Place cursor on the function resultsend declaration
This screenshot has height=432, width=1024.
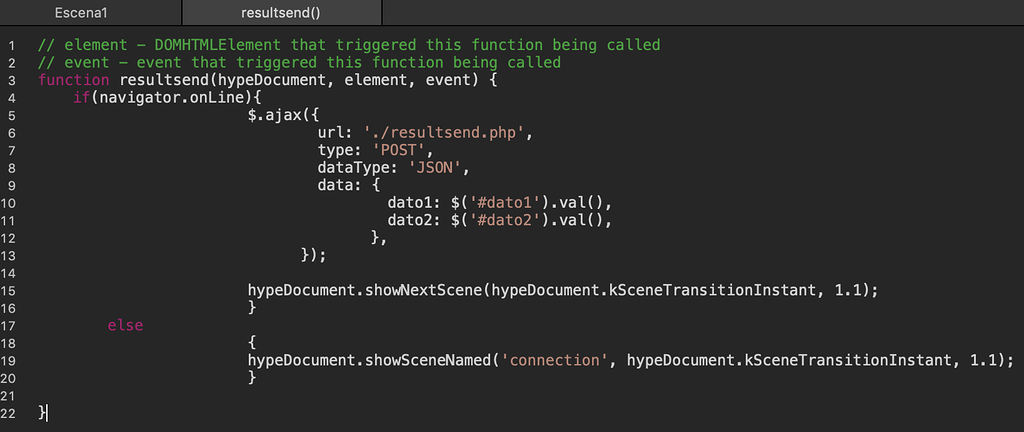[x=269, y=80]
